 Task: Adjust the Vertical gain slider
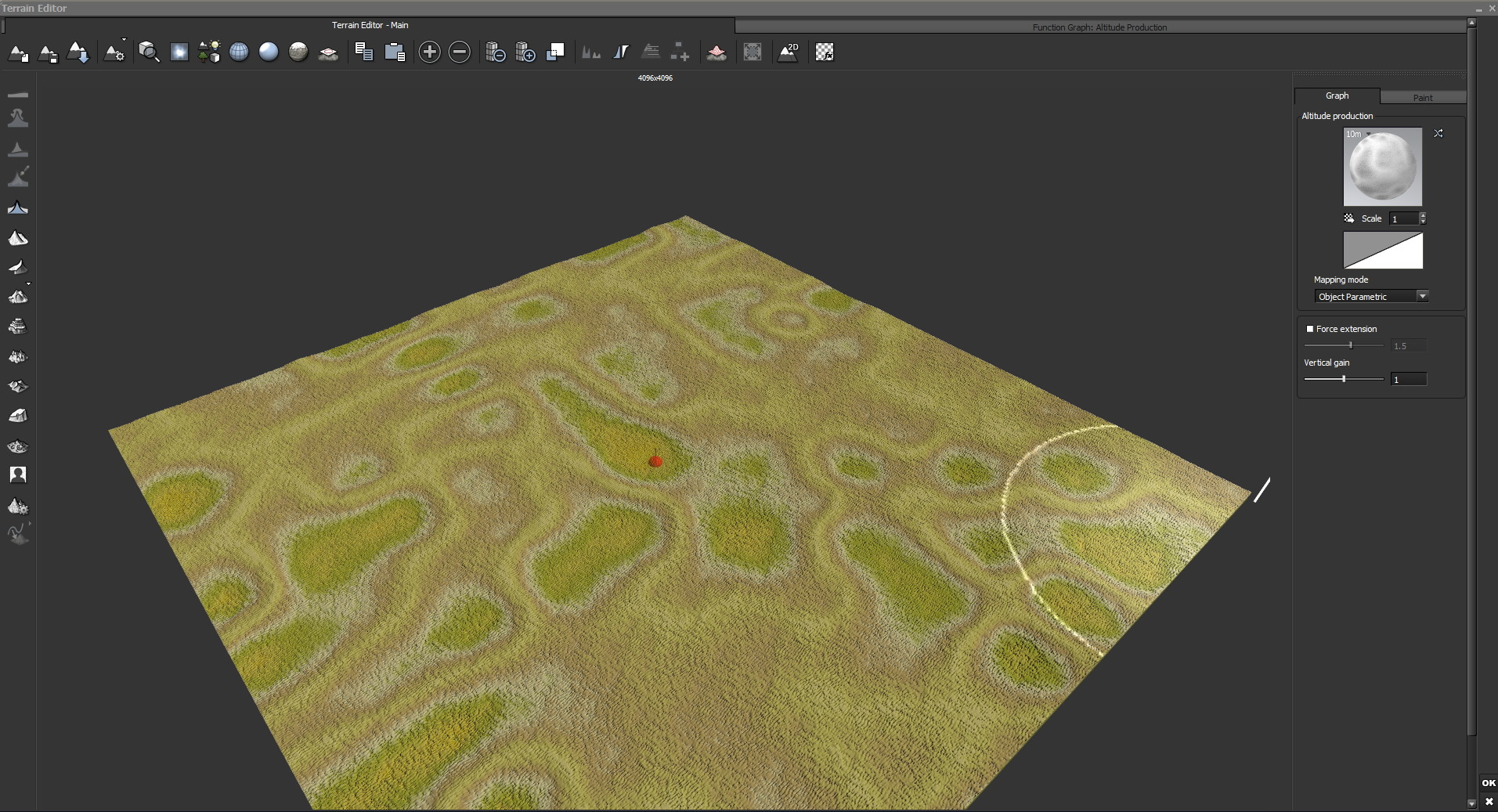click(x=1344, y=379)
